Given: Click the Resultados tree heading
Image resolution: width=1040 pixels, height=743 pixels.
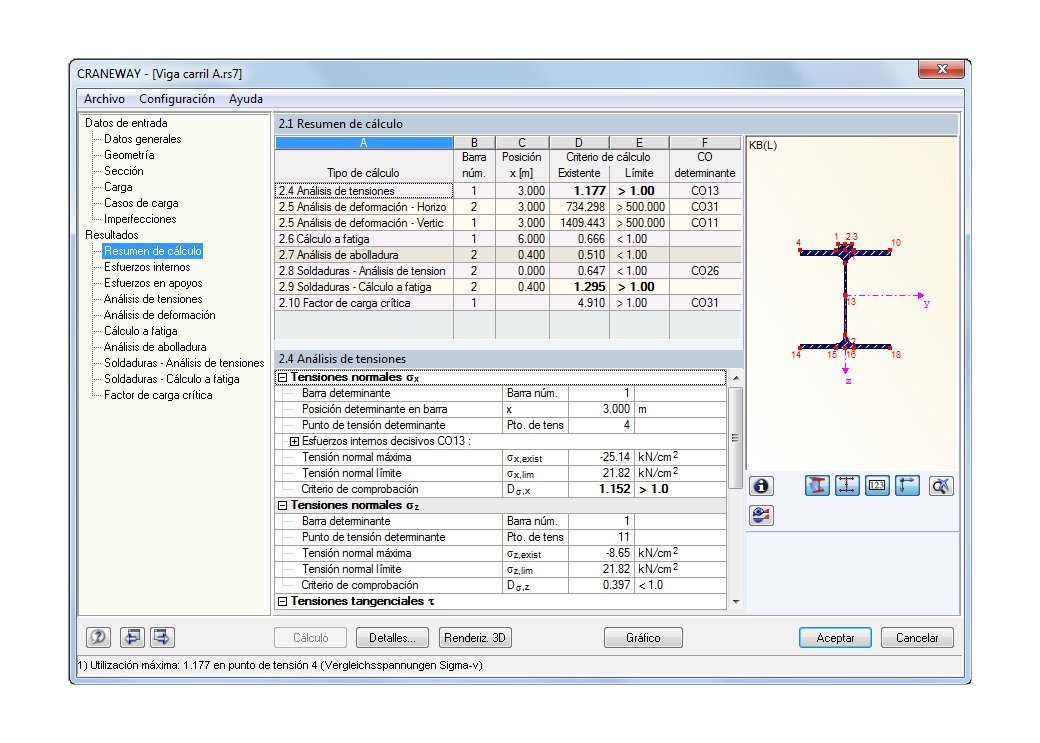Looking at the screenshot, I should pos(111,235).
